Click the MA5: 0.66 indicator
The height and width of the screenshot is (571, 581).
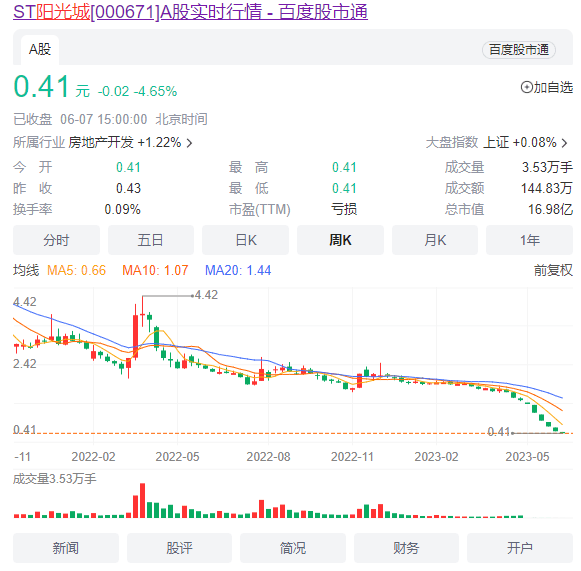(x=77, y=270)
